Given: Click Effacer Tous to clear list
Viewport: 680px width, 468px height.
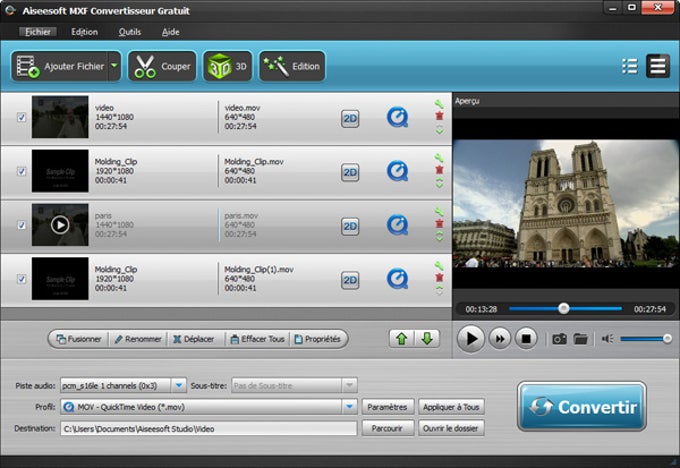Looking at the screenshot, I should point(258,339).
